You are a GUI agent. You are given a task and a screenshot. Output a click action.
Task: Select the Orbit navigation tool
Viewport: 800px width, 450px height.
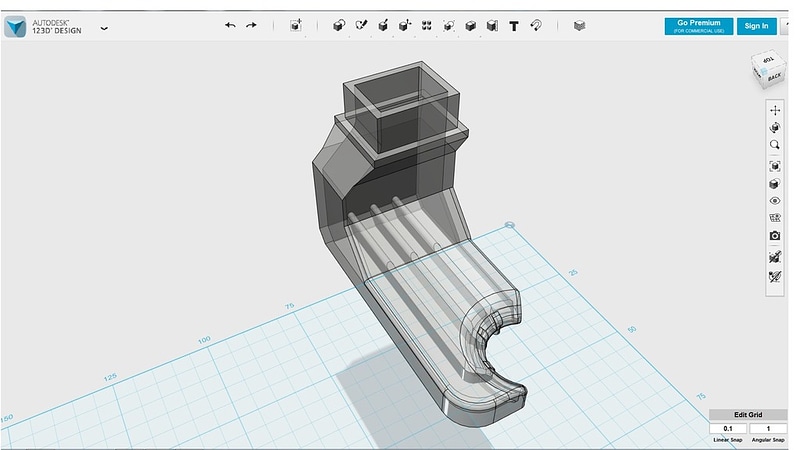(x=775, y=128)
